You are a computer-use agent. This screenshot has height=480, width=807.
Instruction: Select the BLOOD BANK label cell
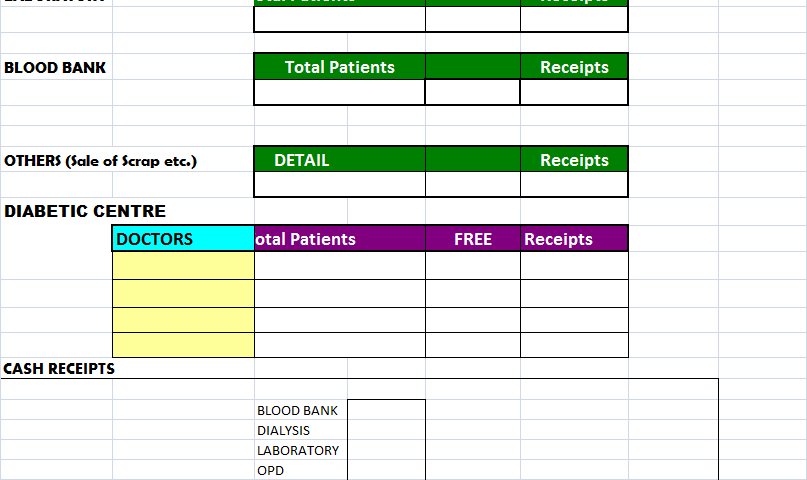(57, 67)
